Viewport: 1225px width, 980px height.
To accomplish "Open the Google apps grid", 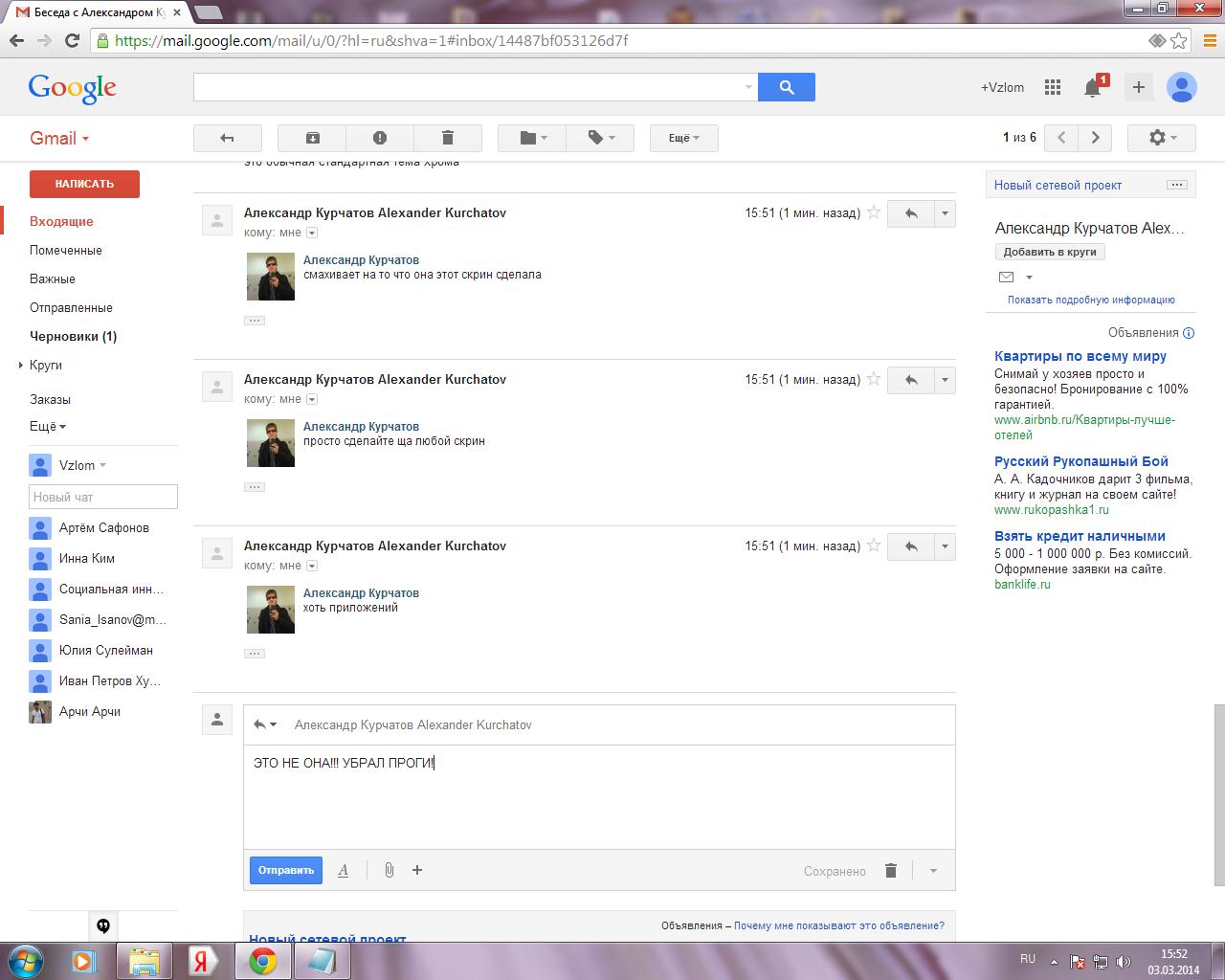I will click(x=1053, y=87).
